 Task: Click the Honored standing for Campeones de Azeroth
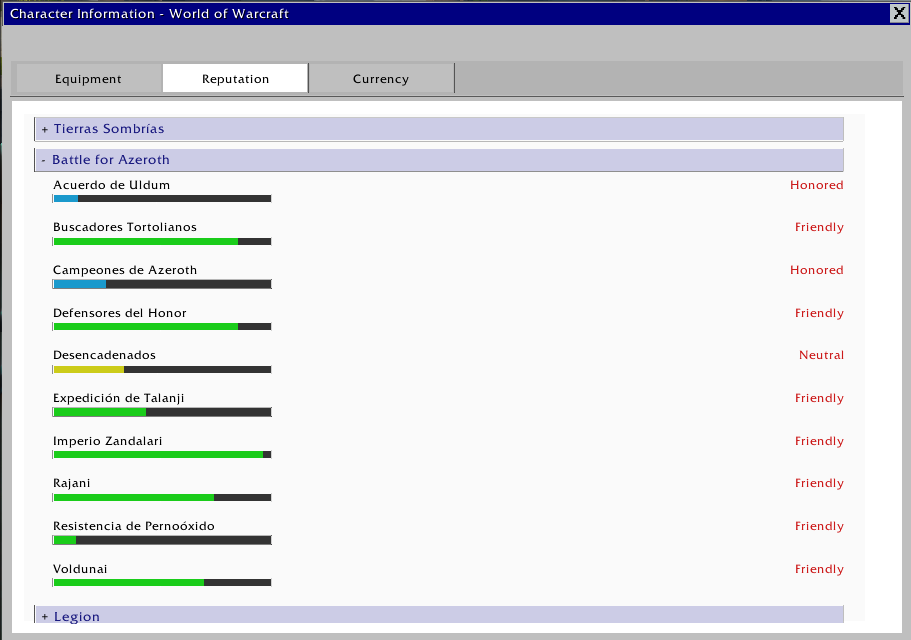(x=816, y=270)
